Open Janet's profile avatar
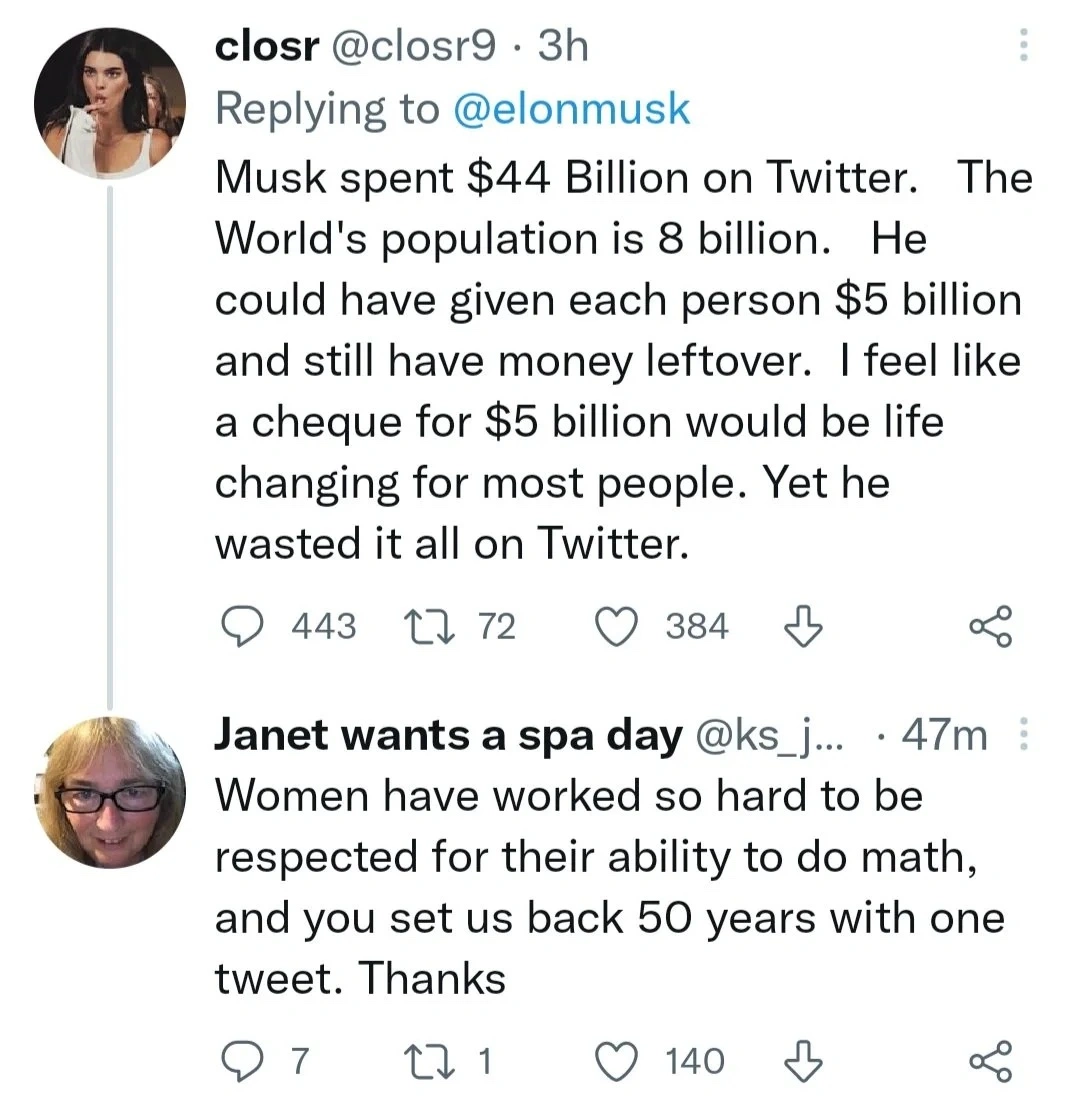The width and height of the screenshot is (1080, 1113). [x=110, y=792]
